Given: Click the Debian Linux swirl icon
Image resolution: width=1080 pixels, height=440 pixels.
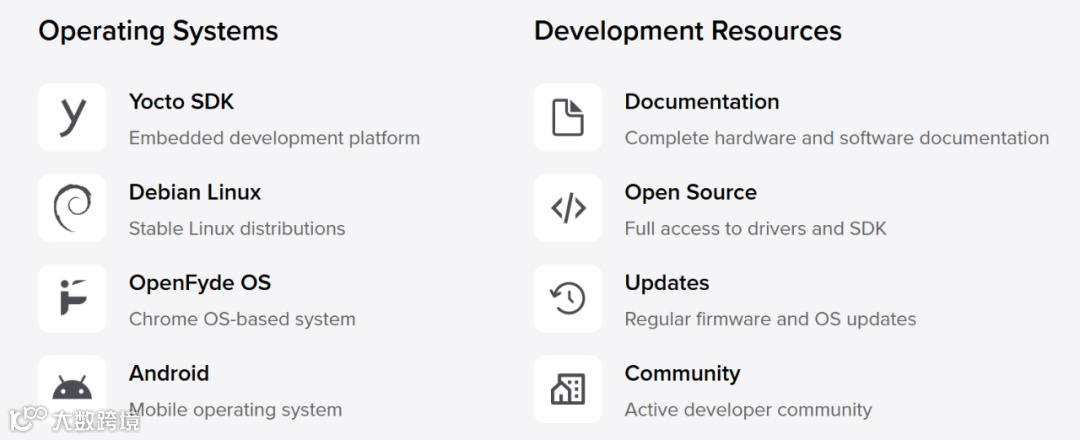Looking at the screenshot, I should (72, 208).
